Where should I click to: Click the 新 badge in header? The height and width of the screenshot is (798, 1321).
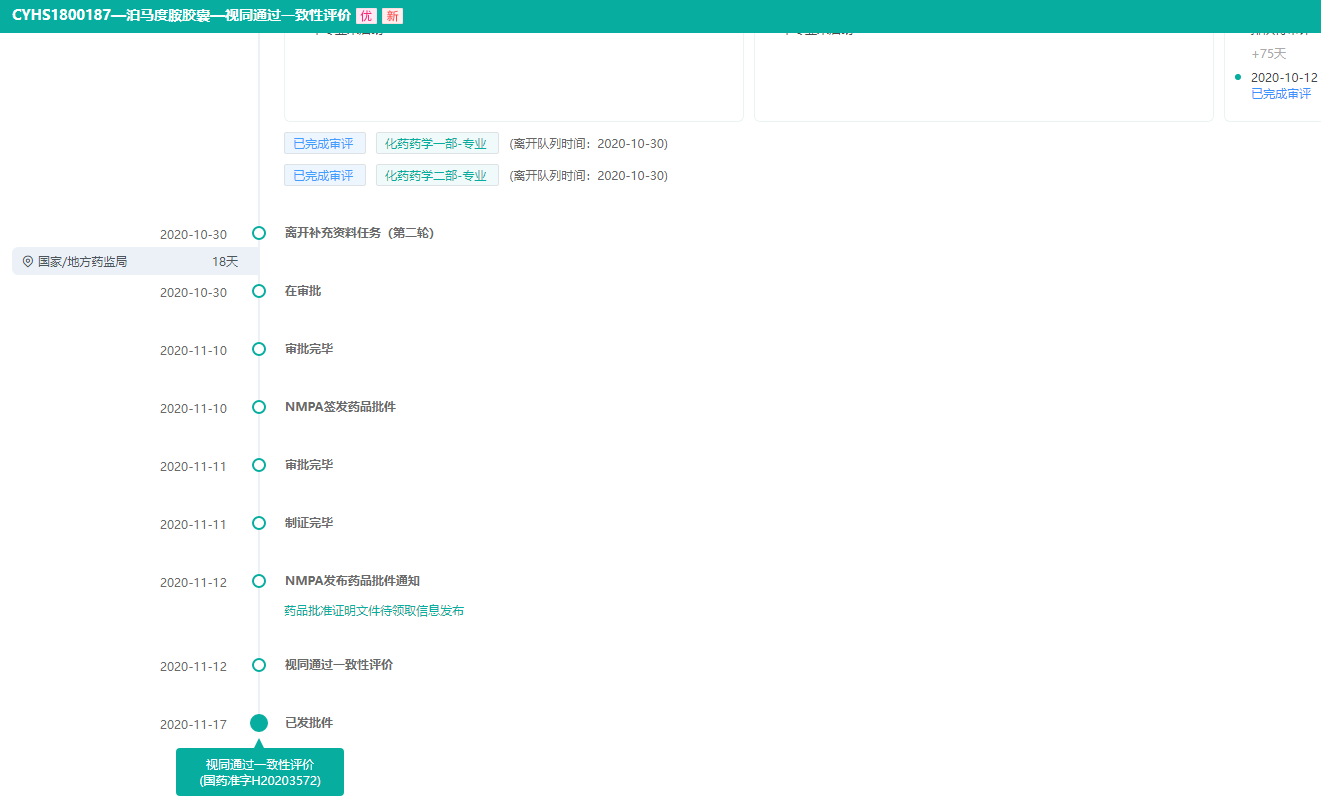(392, 16)
